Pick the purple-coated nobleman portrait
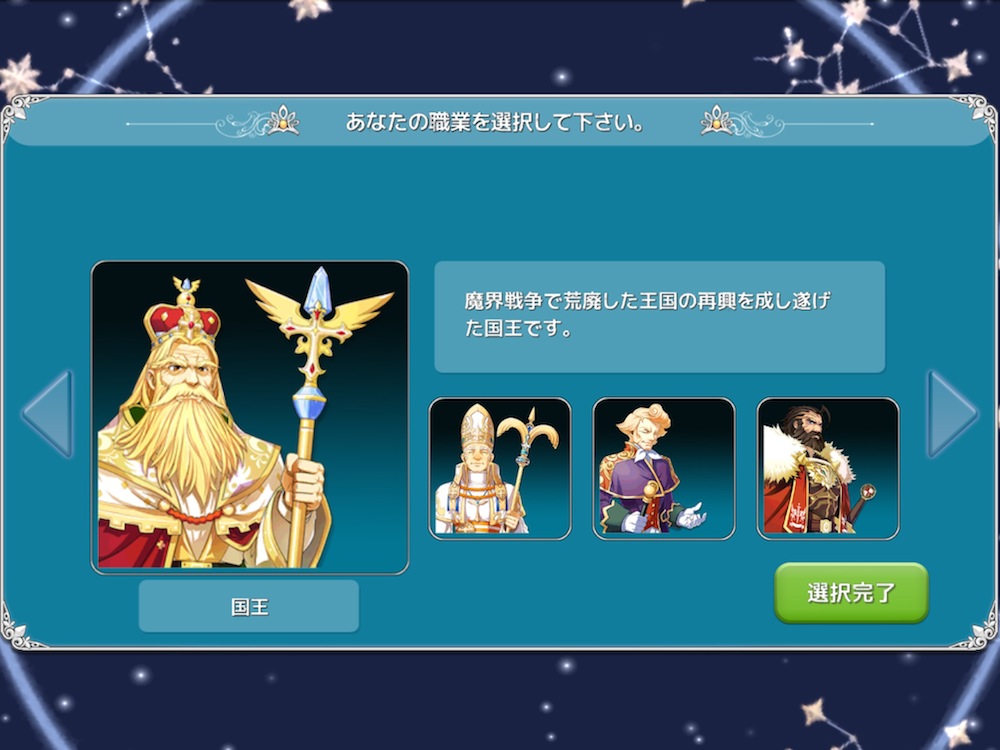 (664, 469)
